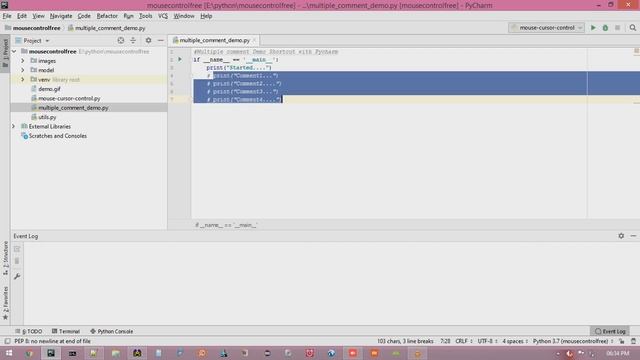Open the PyCharm taskbar icon
640x360 pixels.
coord(51,353)
